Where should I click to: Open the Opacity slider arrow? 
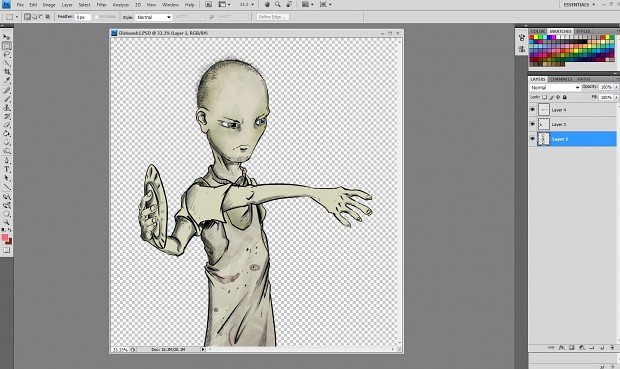coord(616,87)
